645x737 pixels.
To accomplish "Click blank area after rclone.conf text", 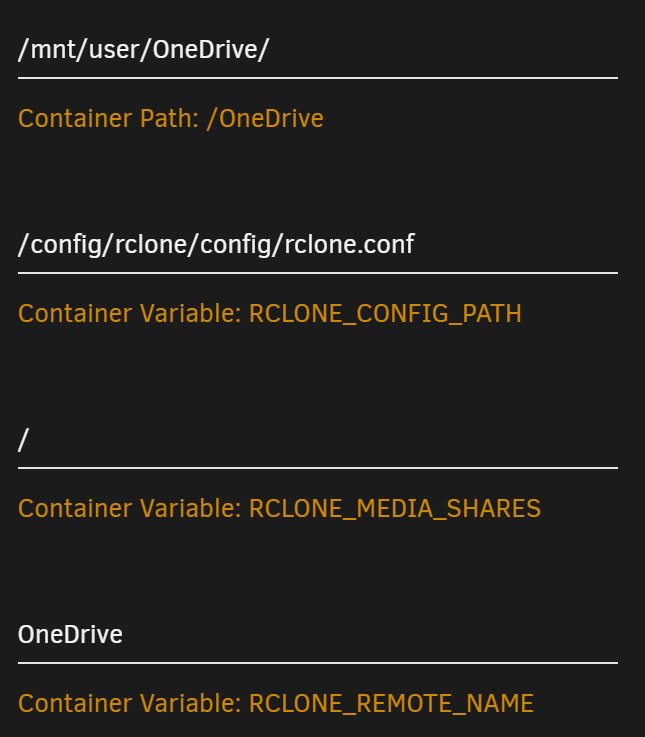I will [x=516, y=245].
